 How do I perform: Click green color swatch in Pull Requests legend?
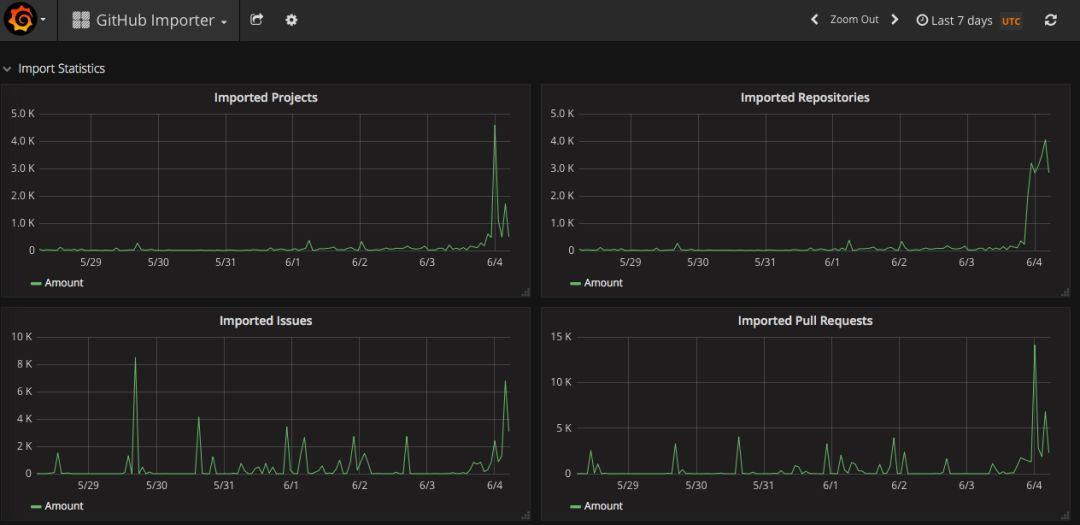tap(575, 507)
